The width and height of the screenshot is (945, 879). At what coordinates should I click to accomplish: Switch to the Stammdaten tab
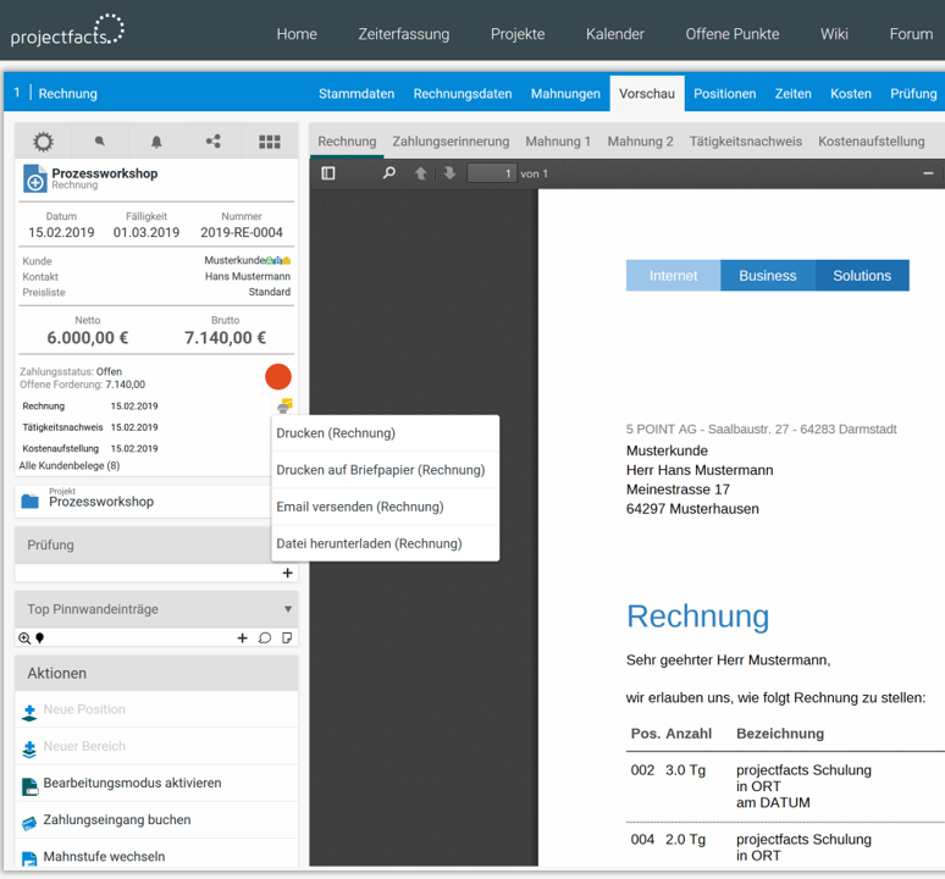click(356, 93)
